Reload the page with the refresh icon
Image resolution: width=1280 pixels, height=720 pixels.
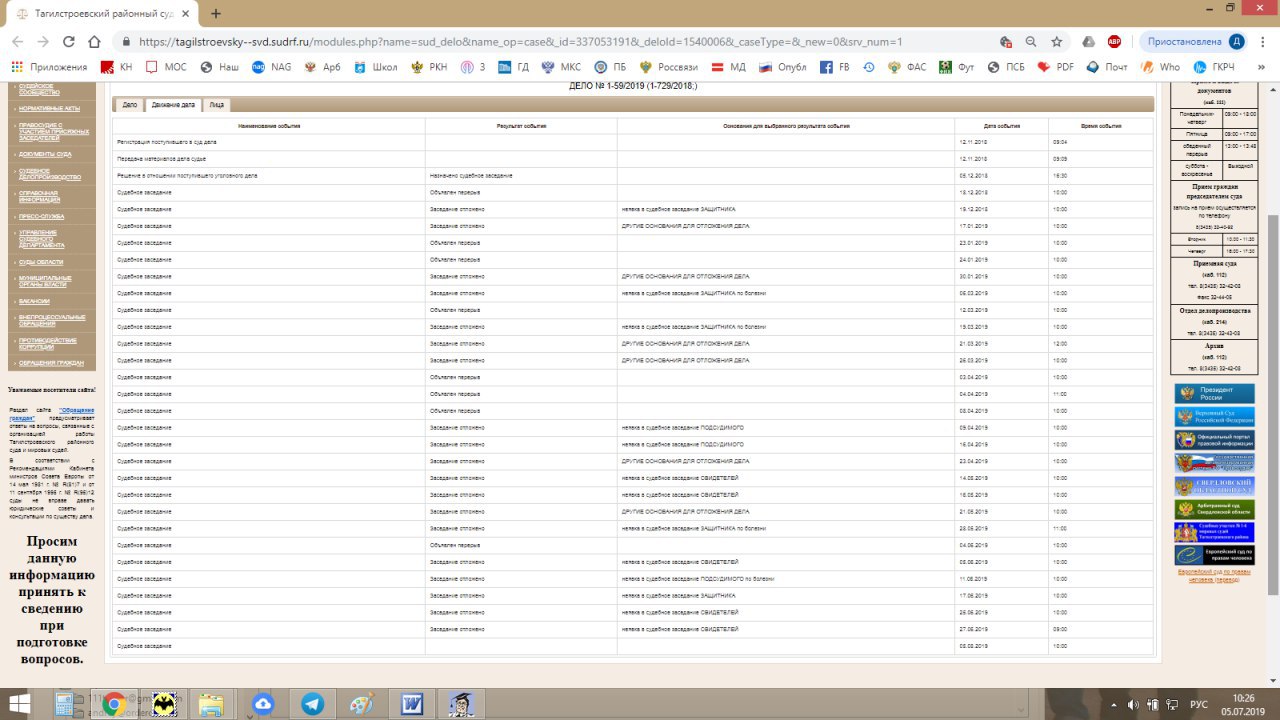(x=69, y=42)
